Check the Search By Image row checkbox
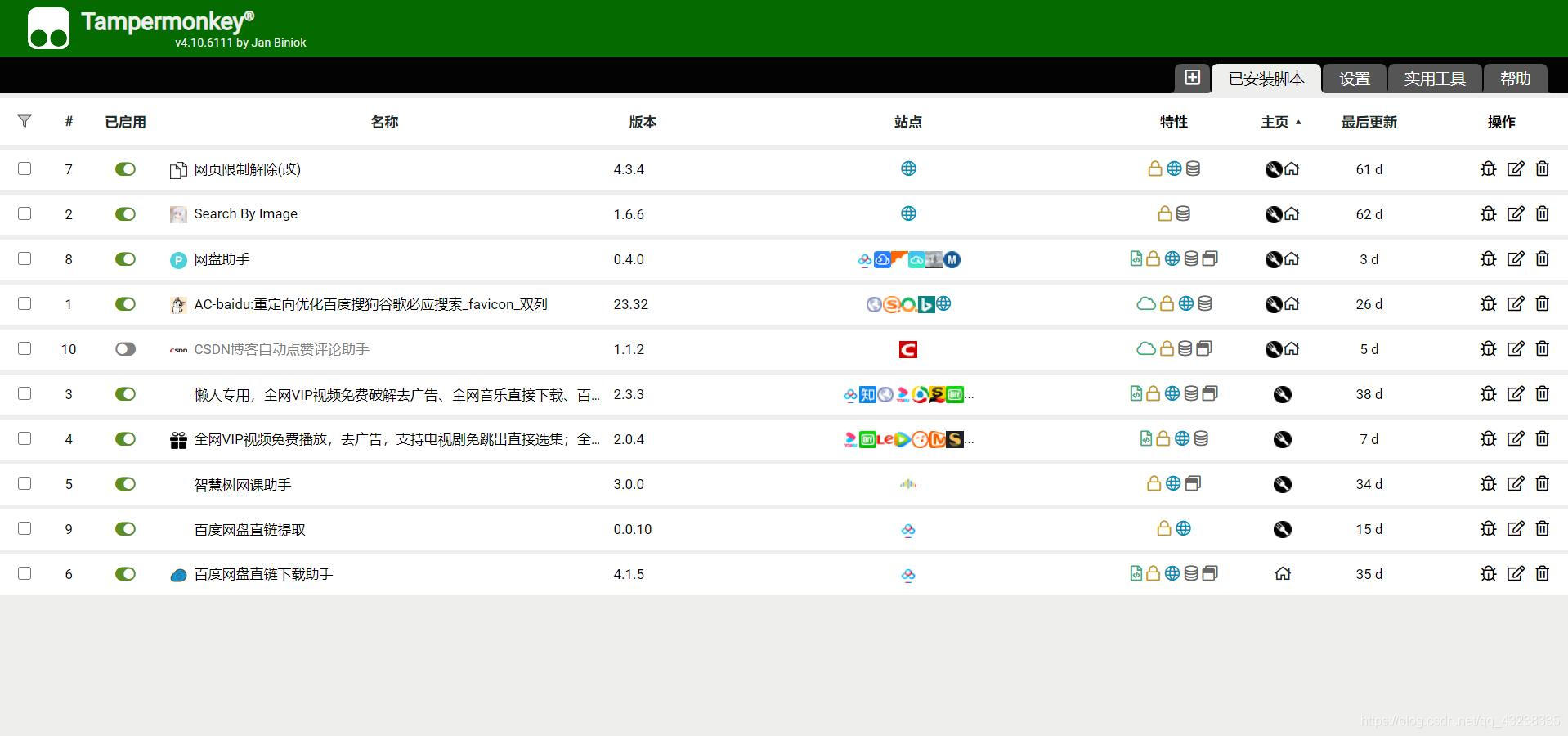Viewport: 1568px width, 736px height. click(25, 213)
